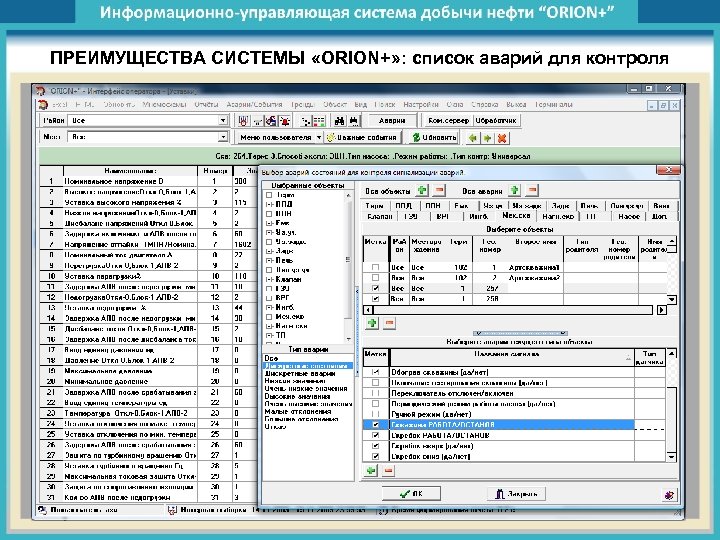The height and width of the screenshot is (540, 720).
Task: Click the printer icon left of Аварии button
Action: (354, 121)
